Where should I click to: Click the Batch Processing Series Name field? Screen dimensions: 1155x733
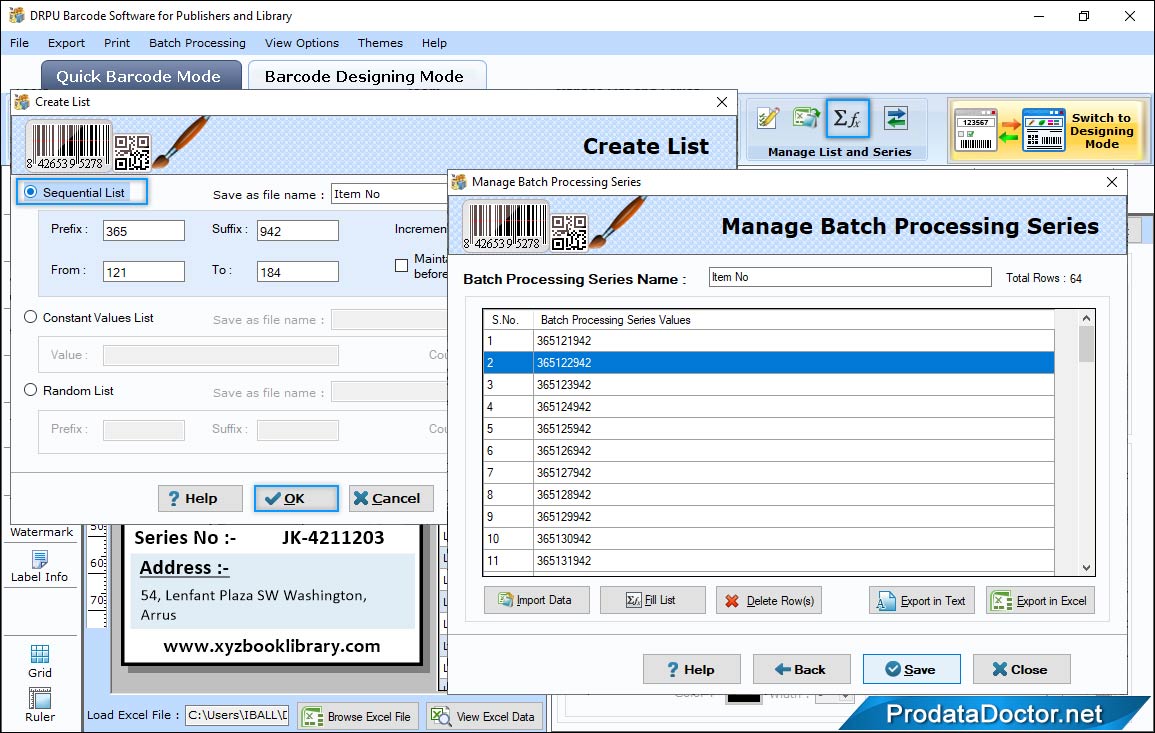849,277
